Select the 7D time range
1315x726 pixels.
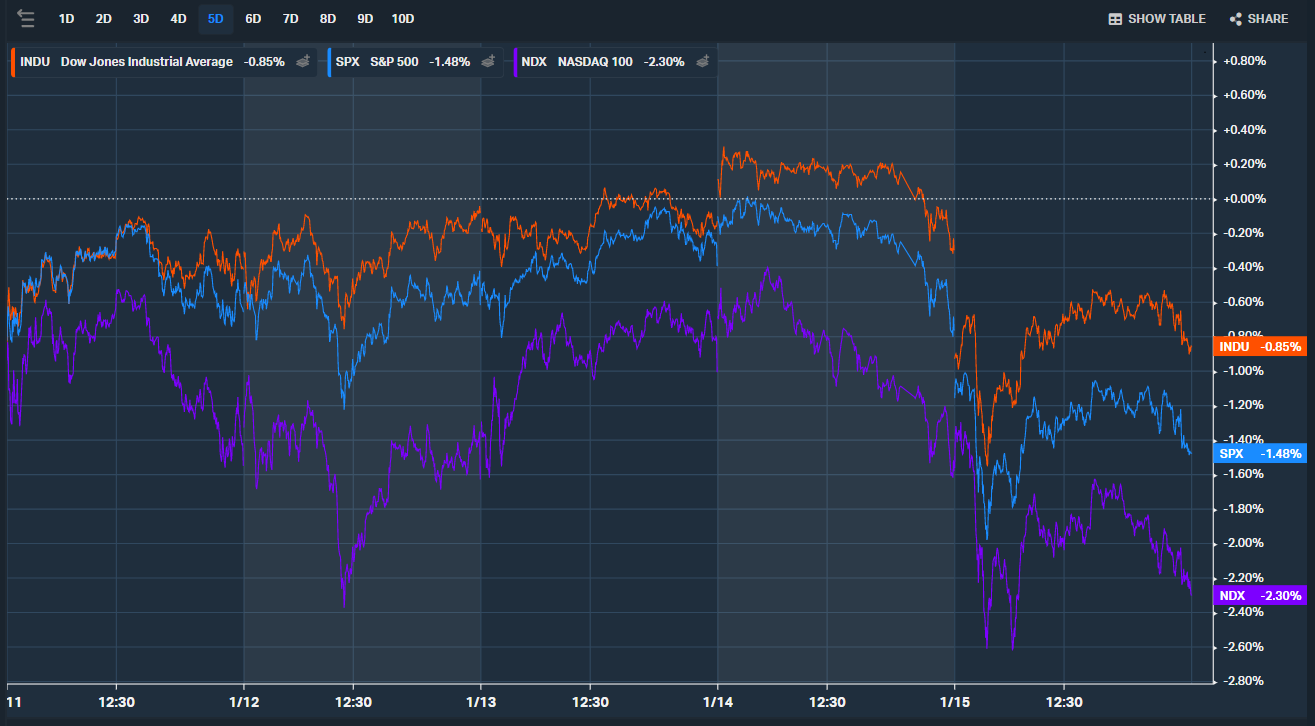tap(290, 19)
